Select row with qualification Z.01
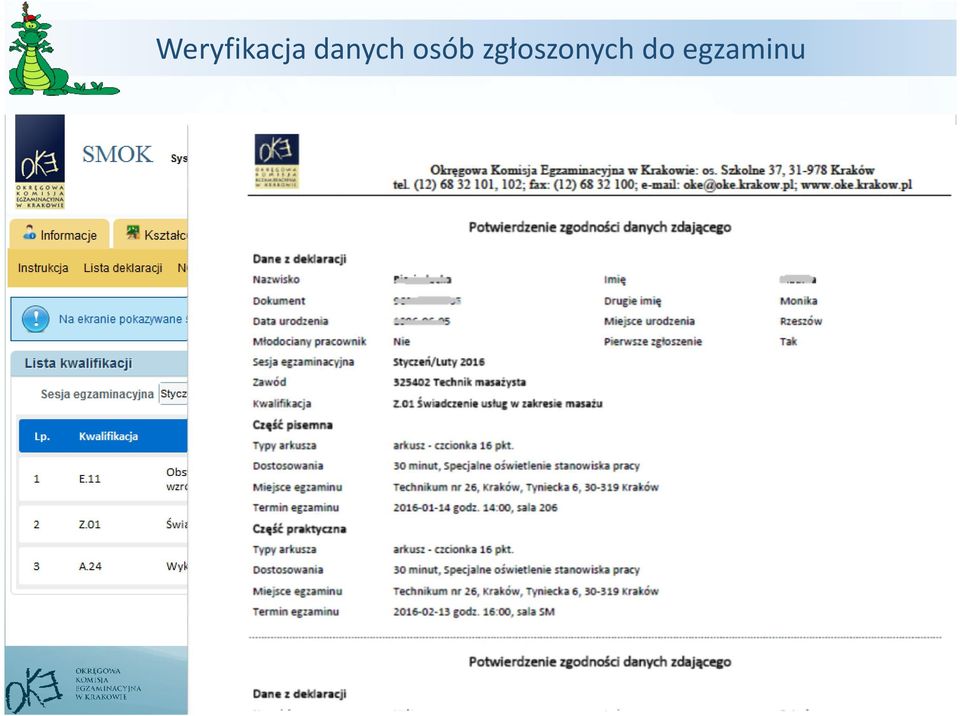This screenshot has width=960, height=716. click(x=103, y=524)
